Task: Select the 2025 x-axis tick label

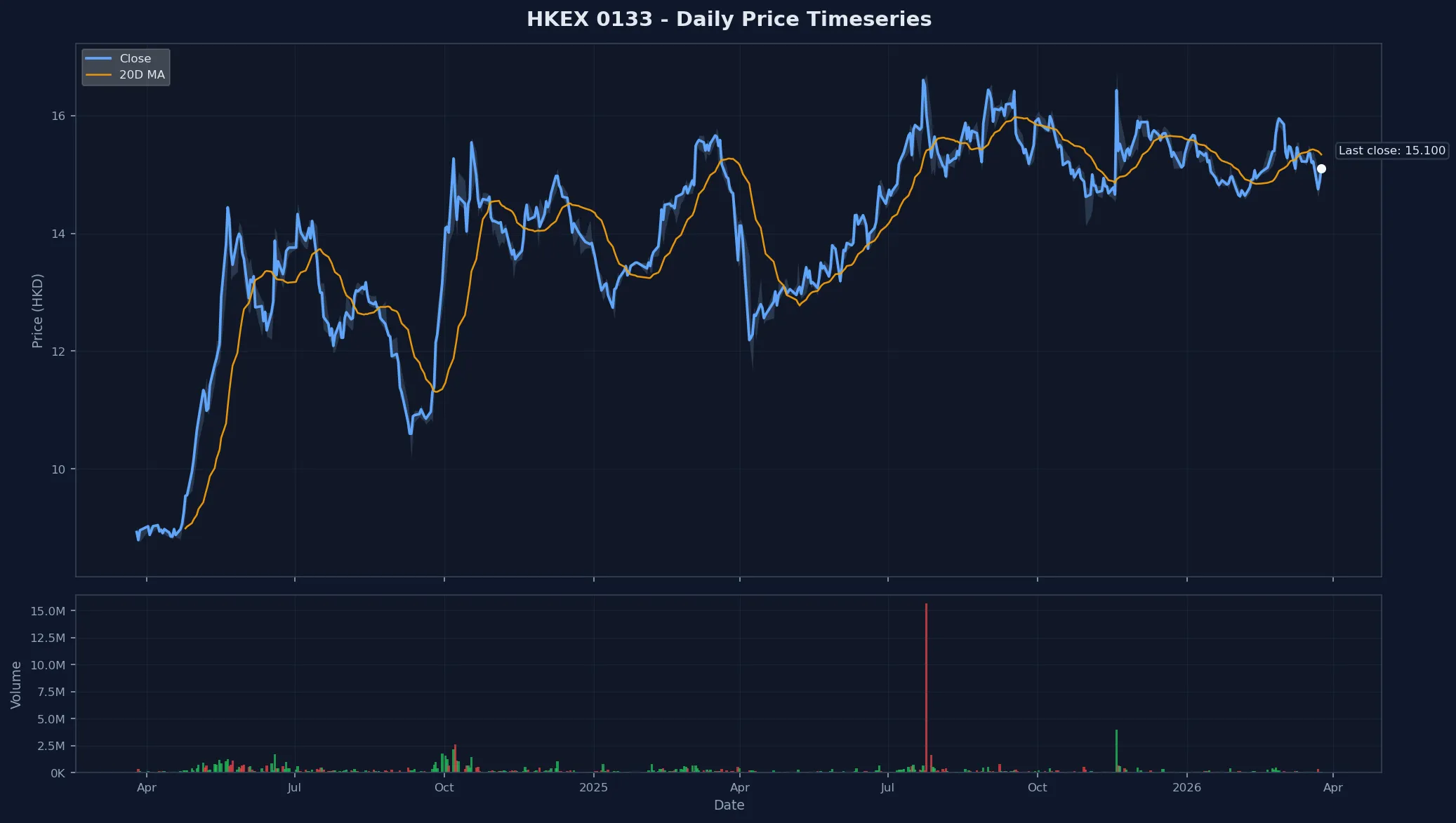Action: pos(594,787)
